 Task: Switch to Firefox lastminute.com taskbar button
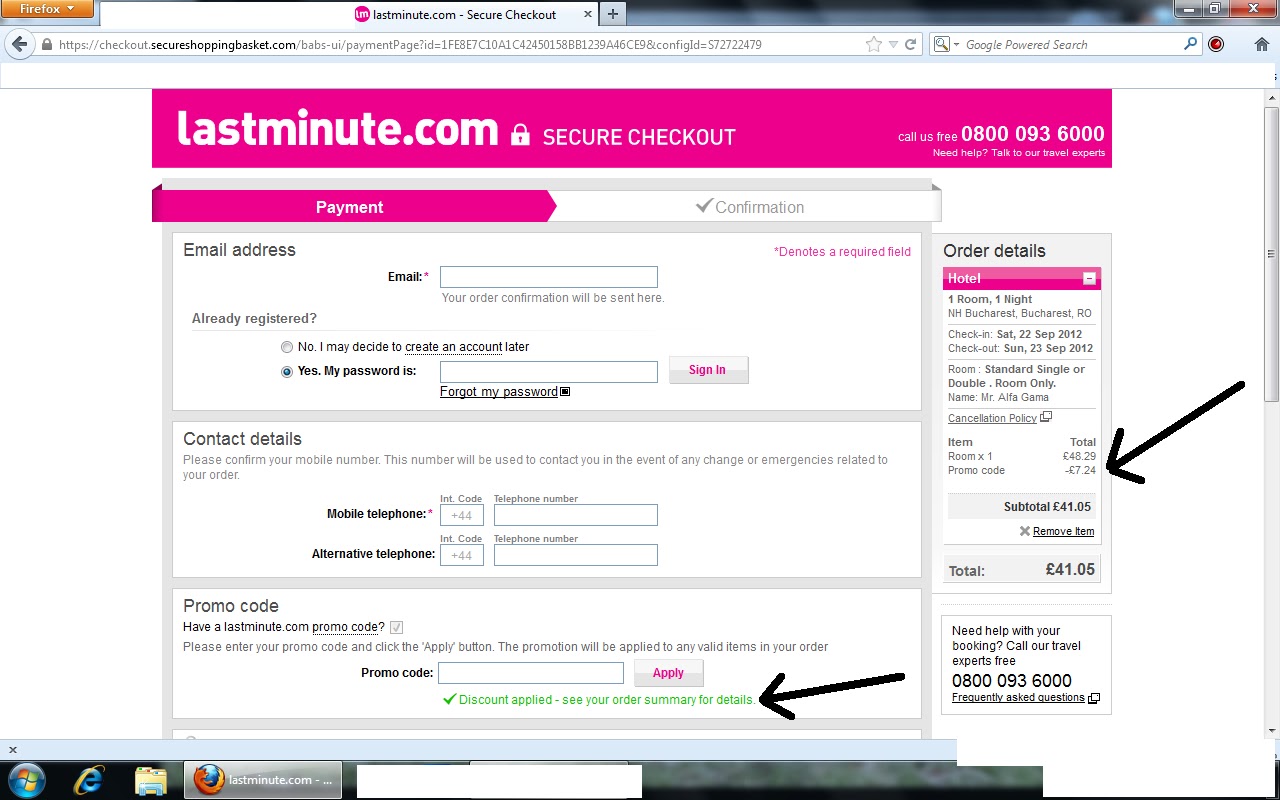coord(263,780)
